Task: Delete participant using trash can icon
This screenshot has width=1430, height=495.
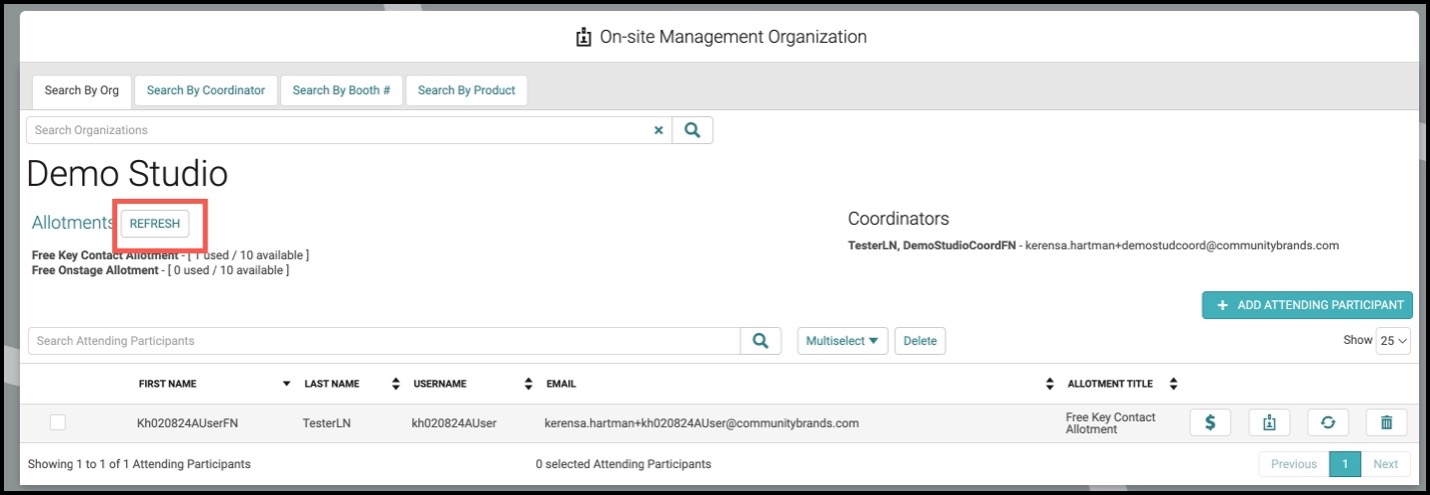Action: coord(1386,423)
